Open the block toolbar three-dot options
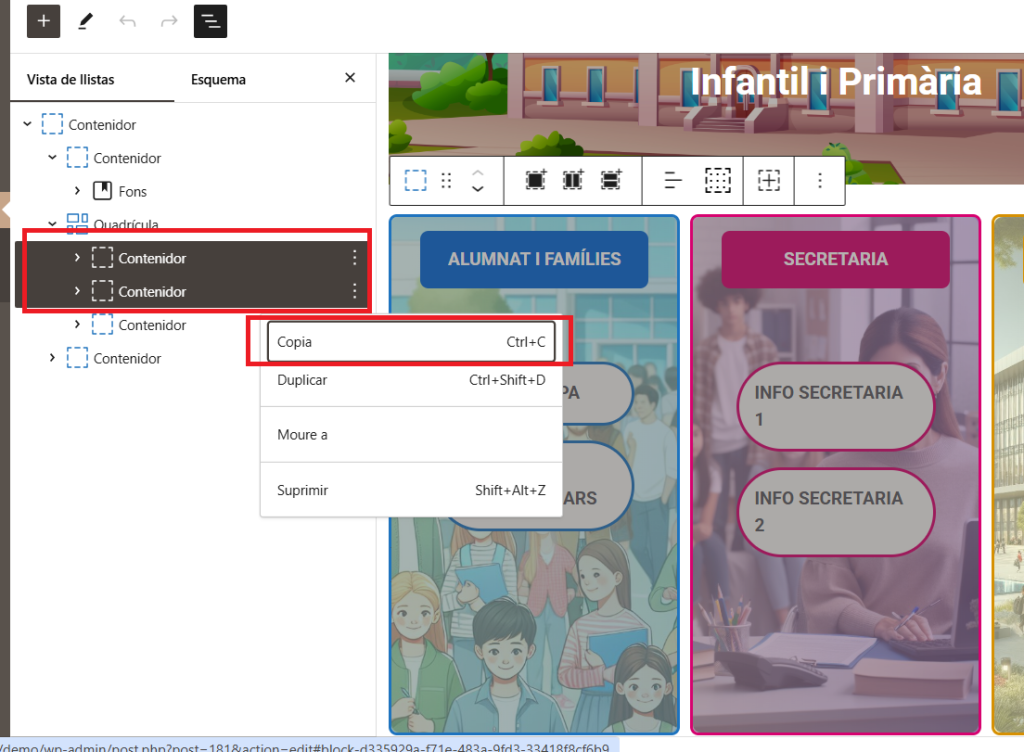 820,180
